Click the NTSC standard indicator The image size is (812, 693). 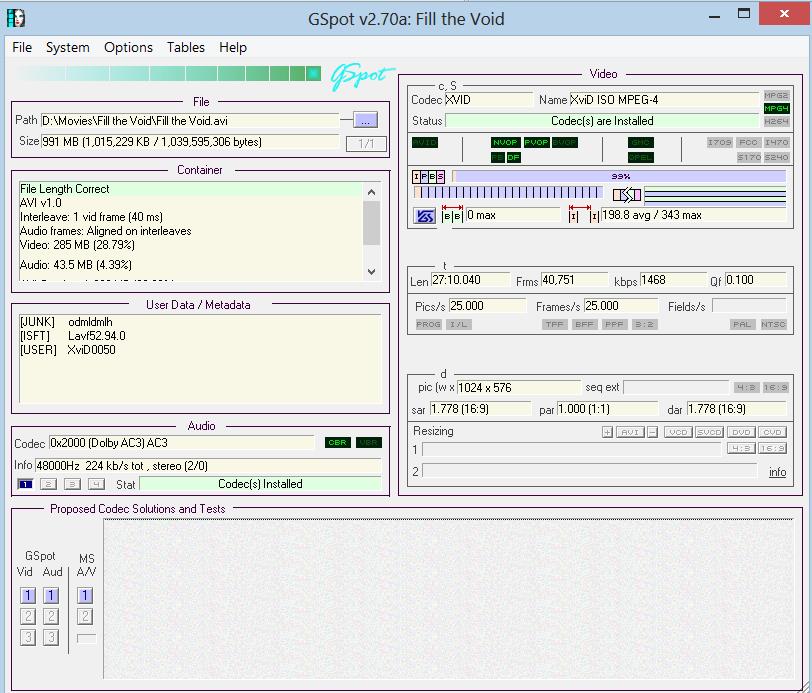(774, 325)
